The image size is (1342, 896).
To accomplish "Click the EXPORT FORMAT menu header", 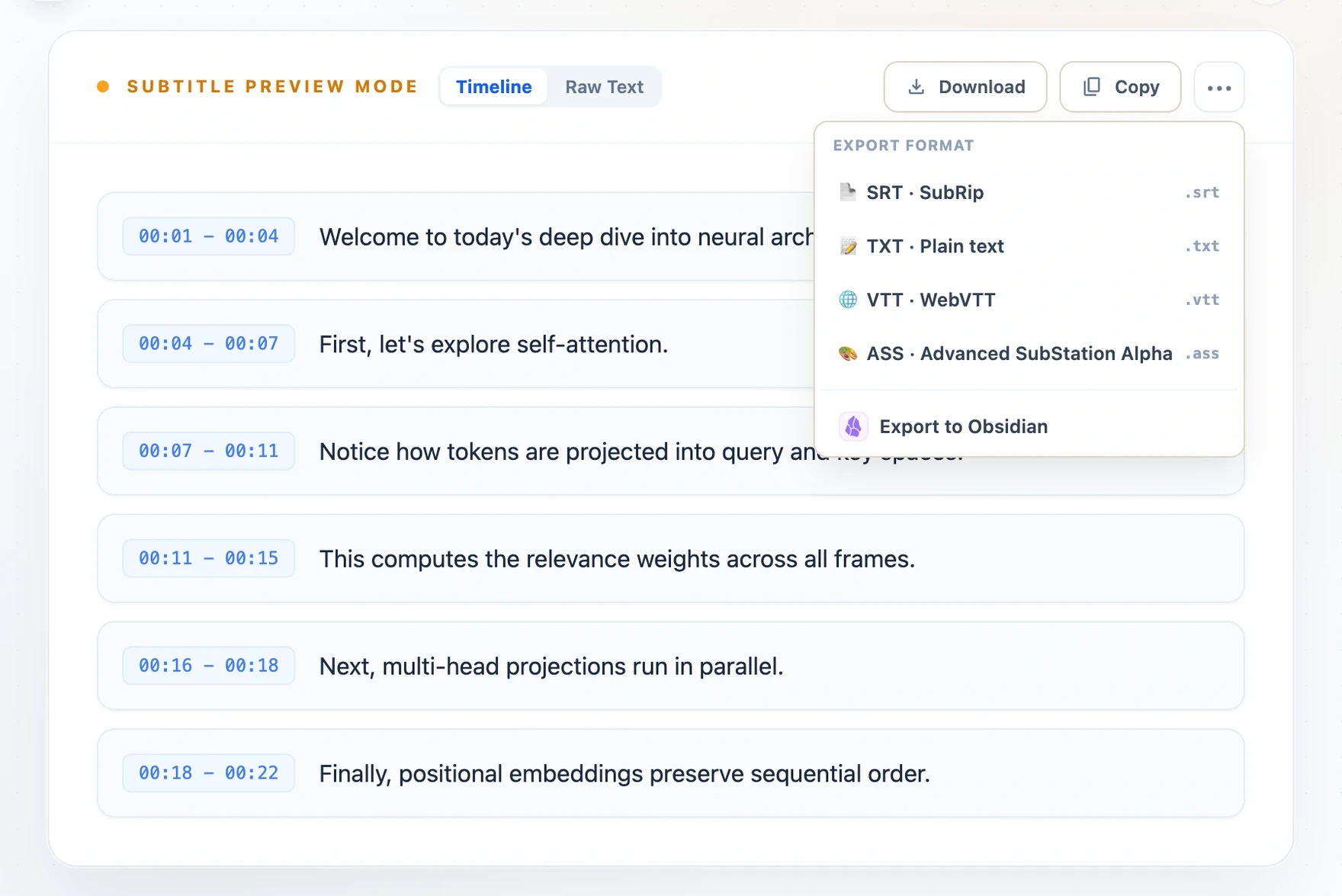I will 903,146.
